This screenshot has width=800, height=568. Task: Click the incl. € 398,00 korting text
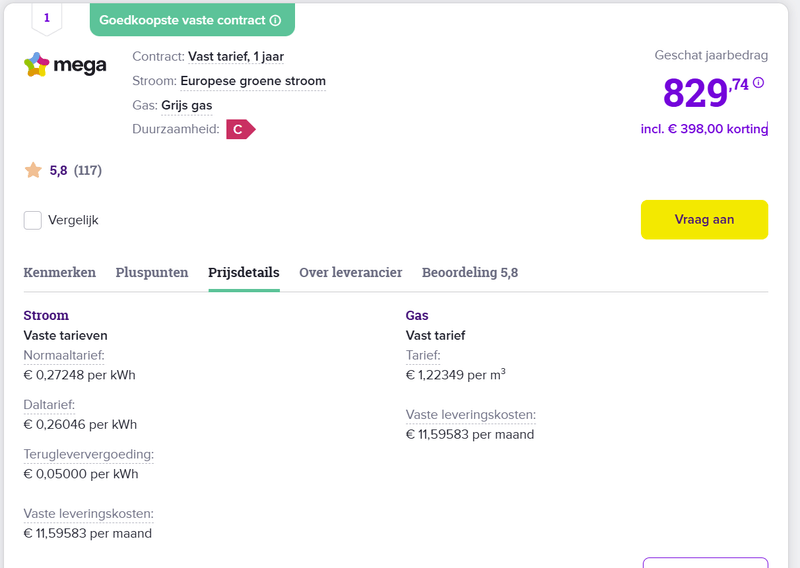click(703, 129)
